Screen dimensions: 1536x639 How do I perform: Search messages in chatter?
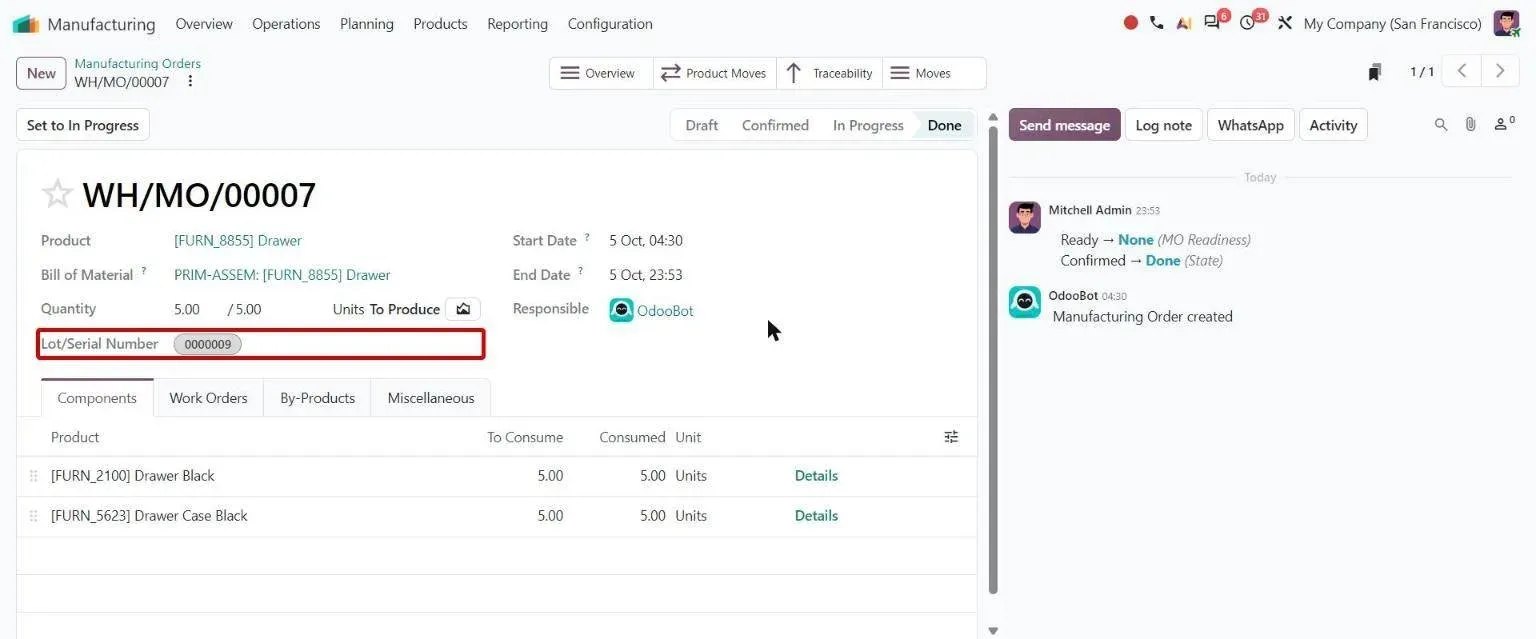click(x=1441, y=125)
